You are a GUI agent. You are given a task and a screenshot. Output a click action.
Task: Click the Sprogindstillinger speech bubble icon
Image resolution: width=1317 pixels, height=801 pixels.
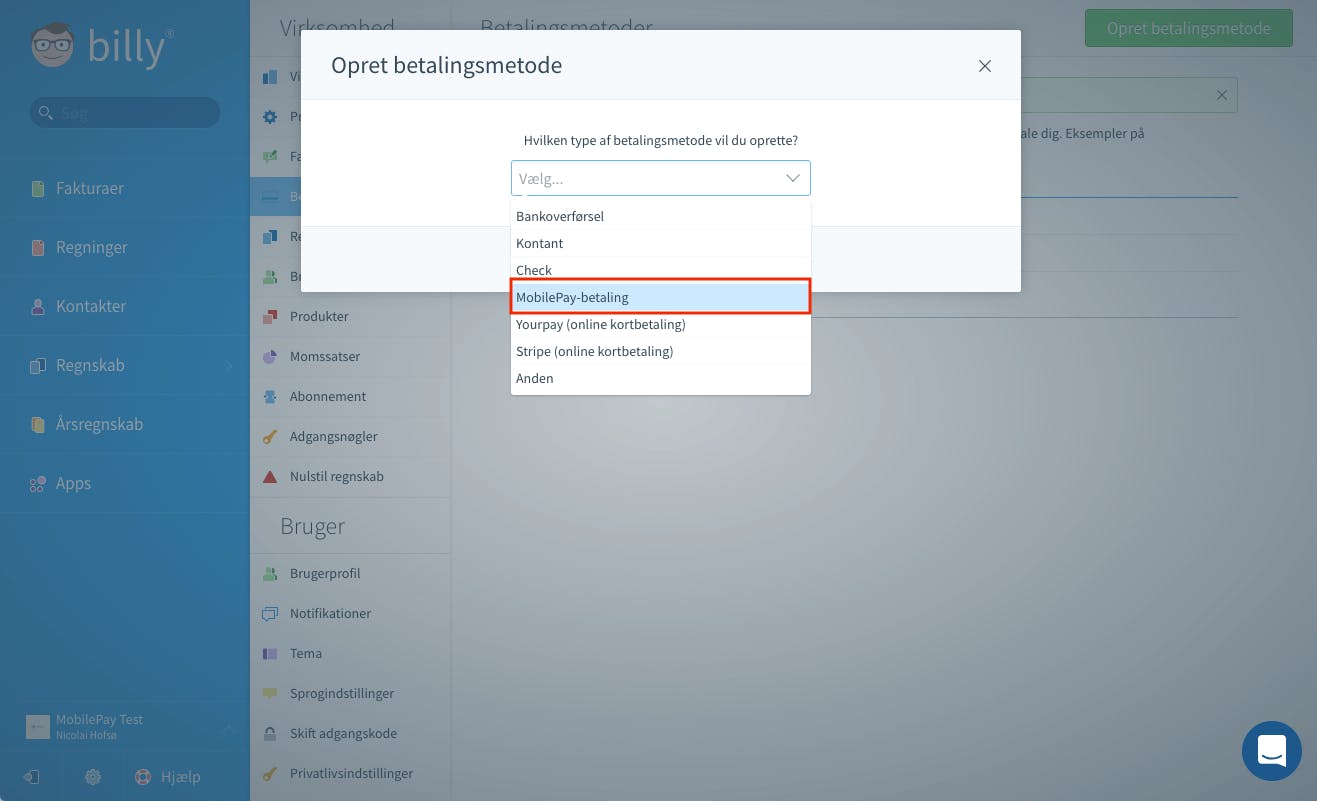click(270, 694)
